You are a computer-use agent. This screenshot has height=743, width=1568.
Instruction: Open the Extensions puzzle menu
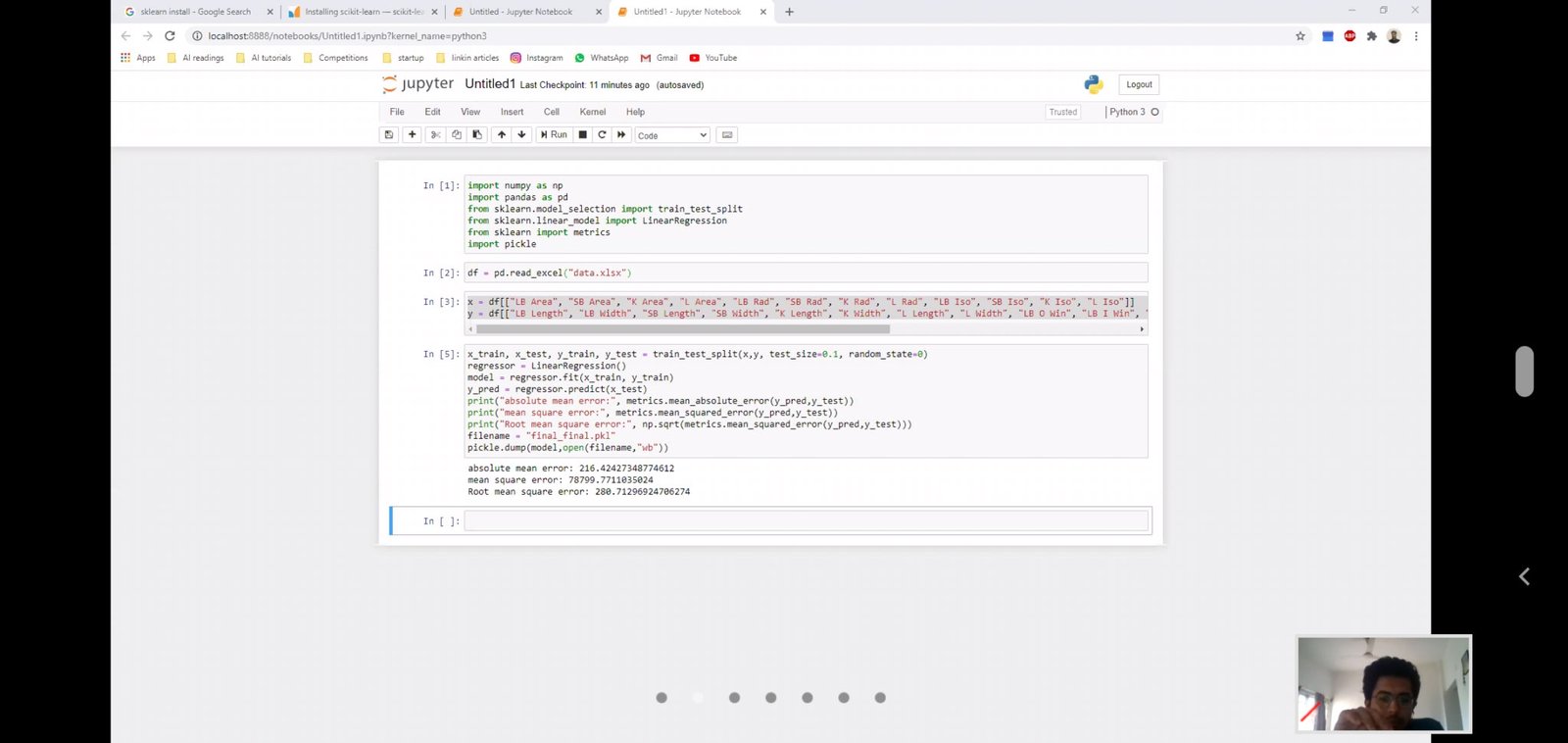pos(1372,36)
